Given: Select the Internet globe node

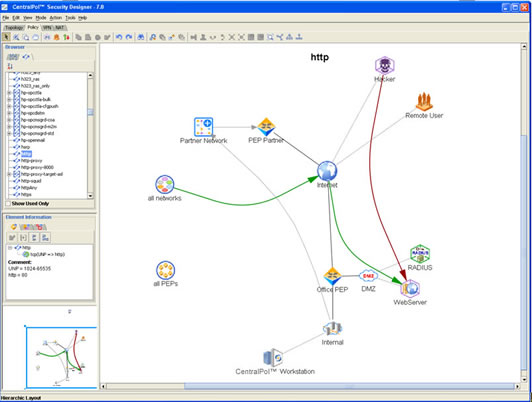Looking at the screenshot, I should coord(327,171).
